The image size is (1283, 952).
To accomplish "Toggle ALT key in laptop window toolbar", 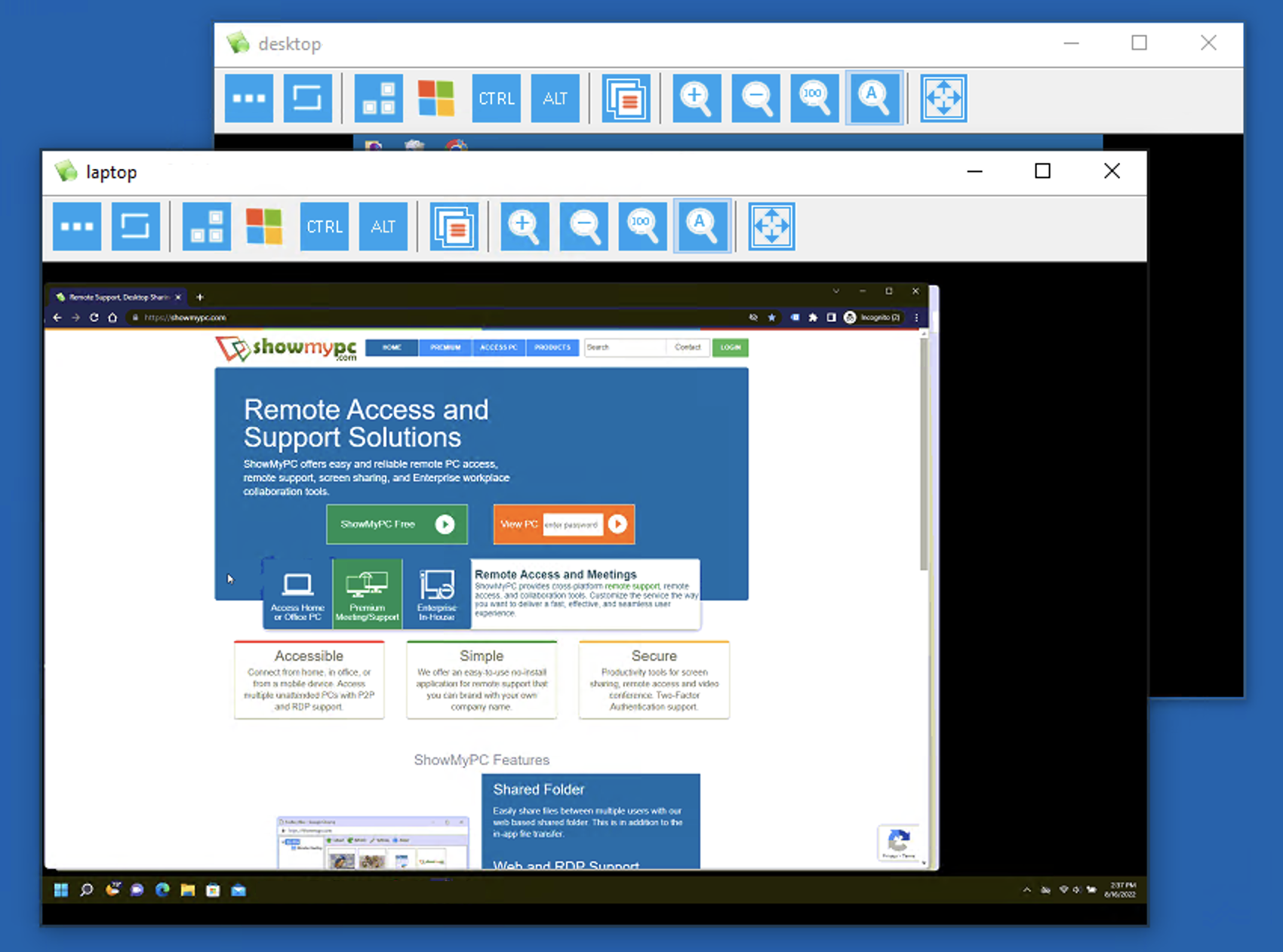I will [x=383, y=226].
